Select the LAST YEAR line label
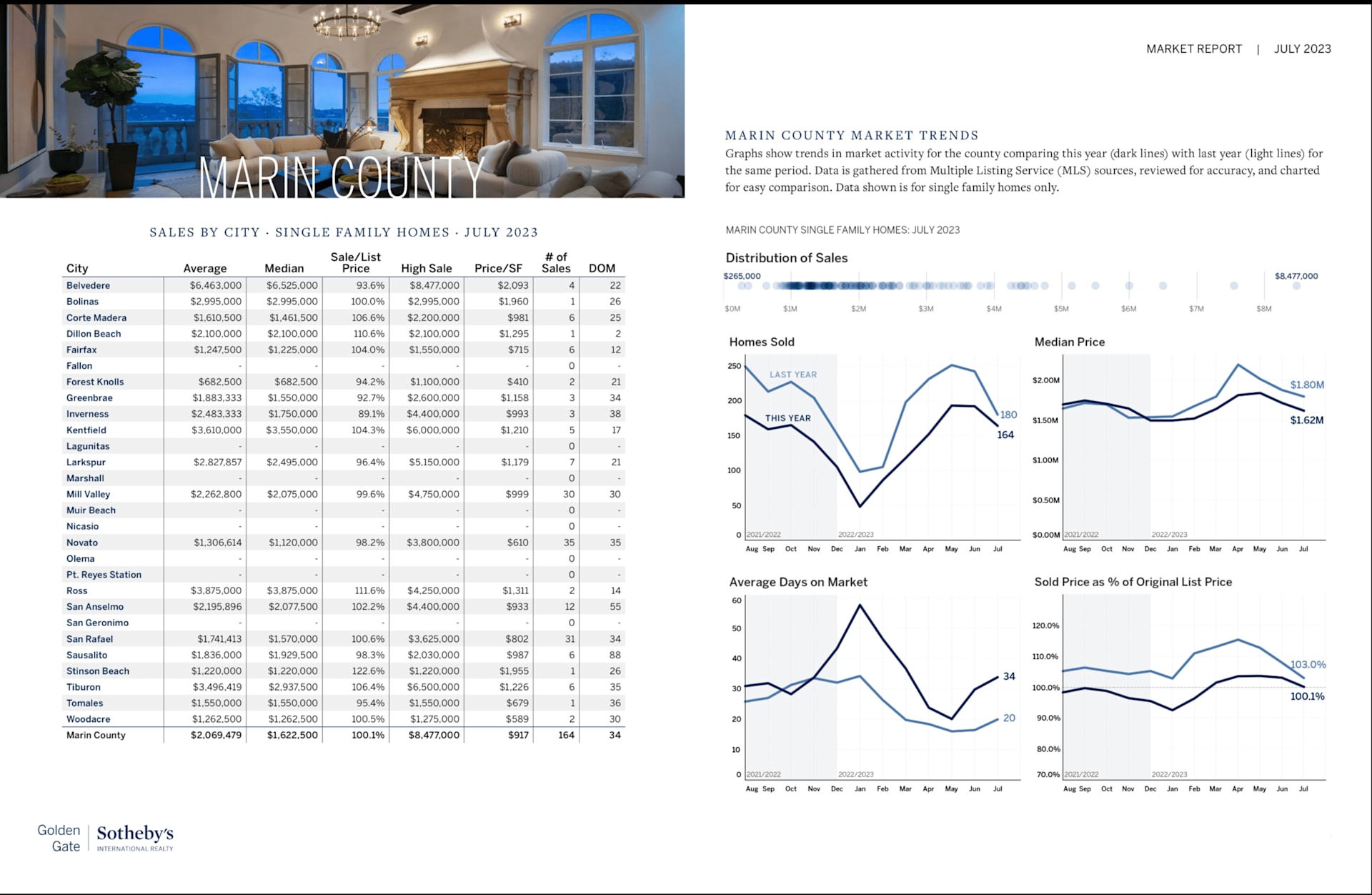 [792, 375]
